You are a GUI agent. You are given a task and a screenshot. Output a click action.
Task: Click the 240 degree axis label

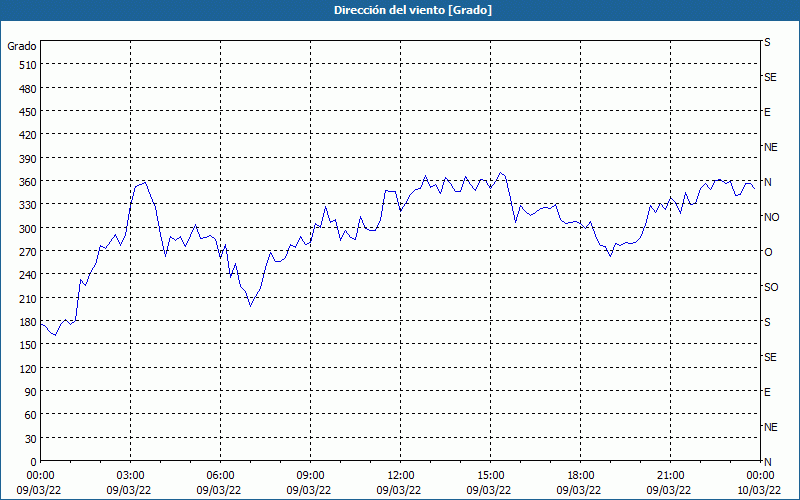tap(28, 275)
